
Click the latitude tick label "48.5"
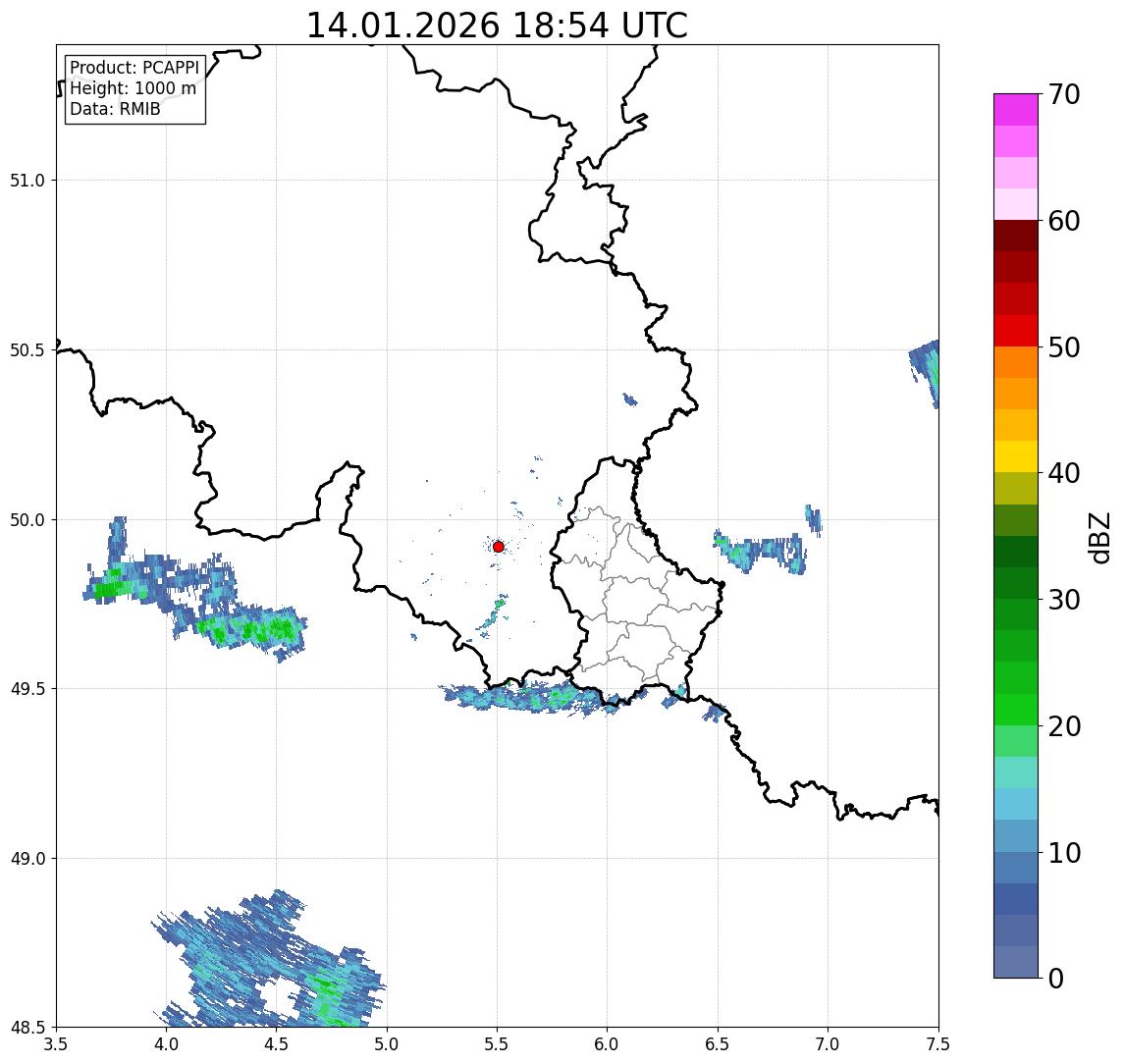27,1028
